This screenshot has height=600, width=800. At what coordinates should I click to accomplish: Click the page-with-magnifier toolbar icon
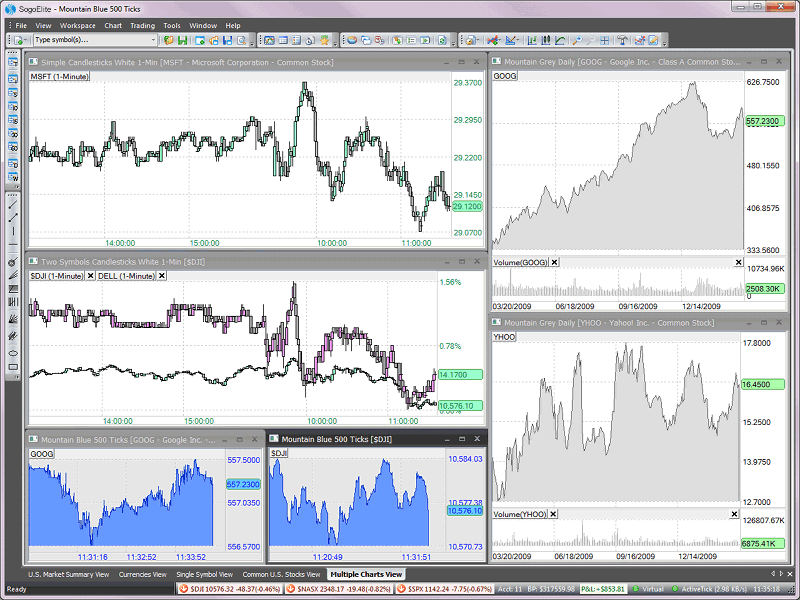241,40
